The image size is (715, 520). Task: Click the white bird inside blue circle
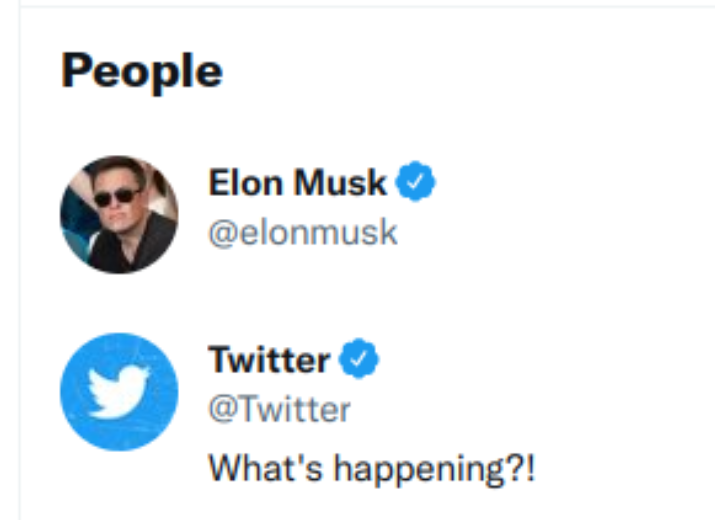point(116,392)
